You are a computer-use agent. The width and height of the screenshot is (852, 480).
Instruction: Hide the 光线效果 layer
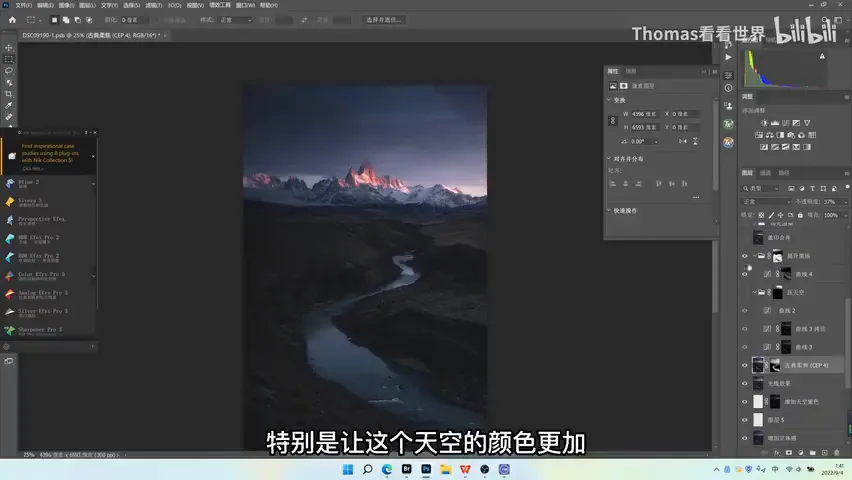(x=745, y=384)
